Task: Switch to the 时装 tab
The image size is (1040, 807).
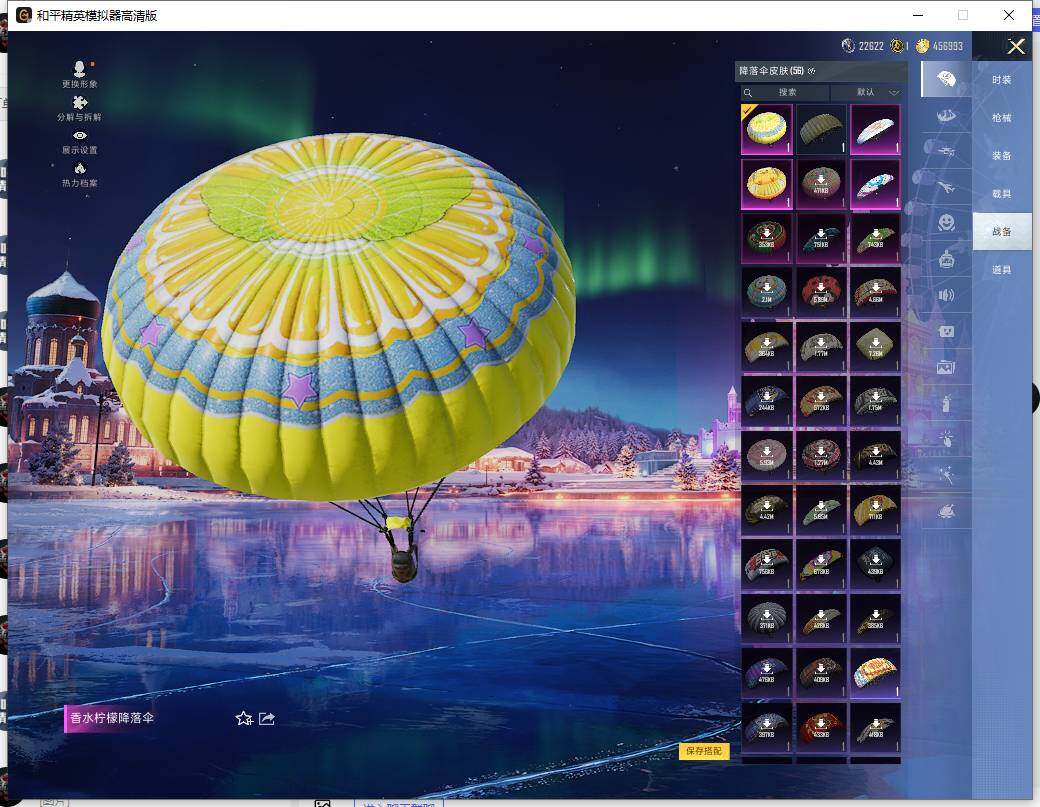Action: tap(1002, 80)
